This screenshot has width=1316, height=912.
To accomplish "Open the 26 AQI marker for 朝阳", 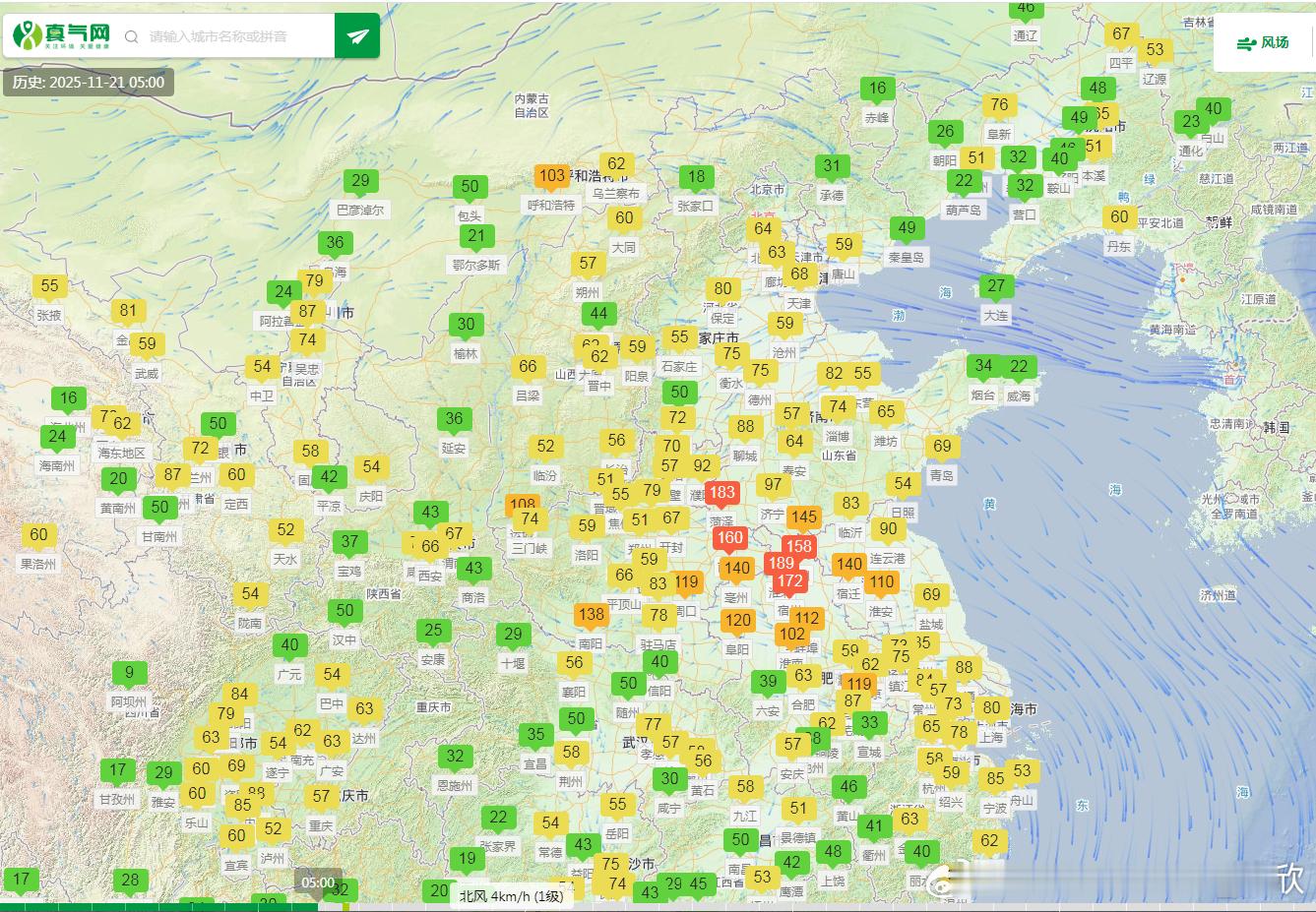I will 945,132.
